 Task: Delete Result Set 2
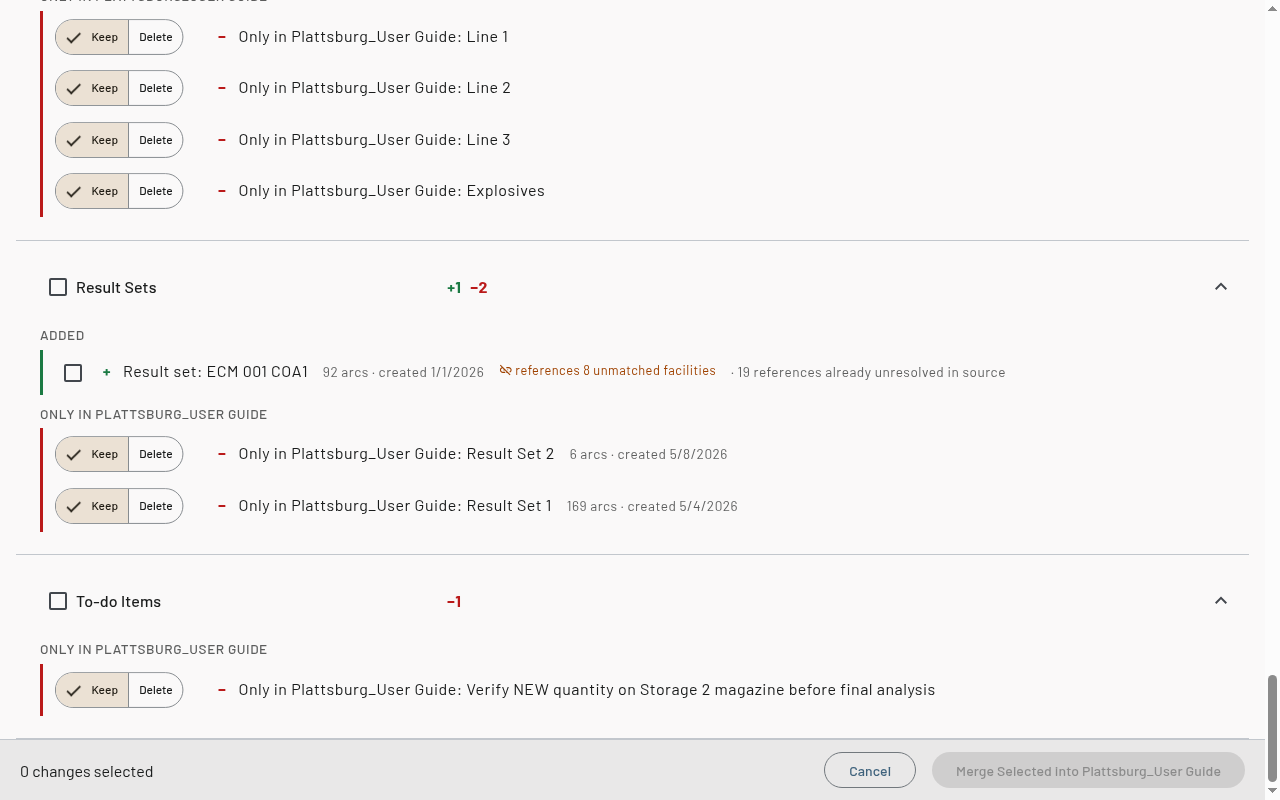tap(156, 454)
